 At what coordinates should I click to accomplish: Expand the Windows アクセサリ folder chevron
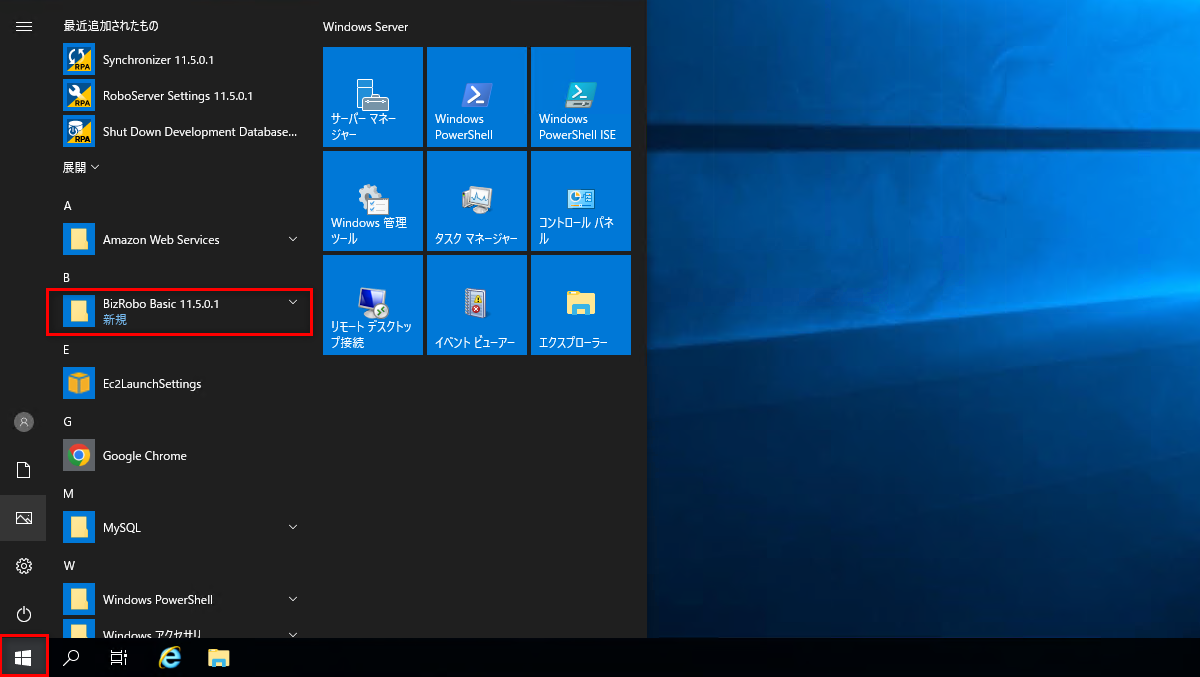[x=293, y=634]
